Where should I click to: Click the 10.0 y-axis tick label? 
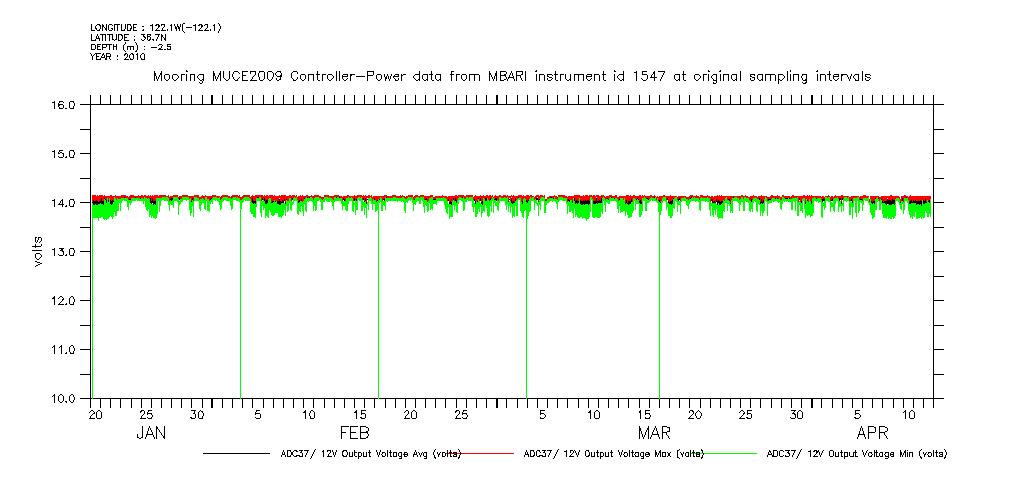65,399
